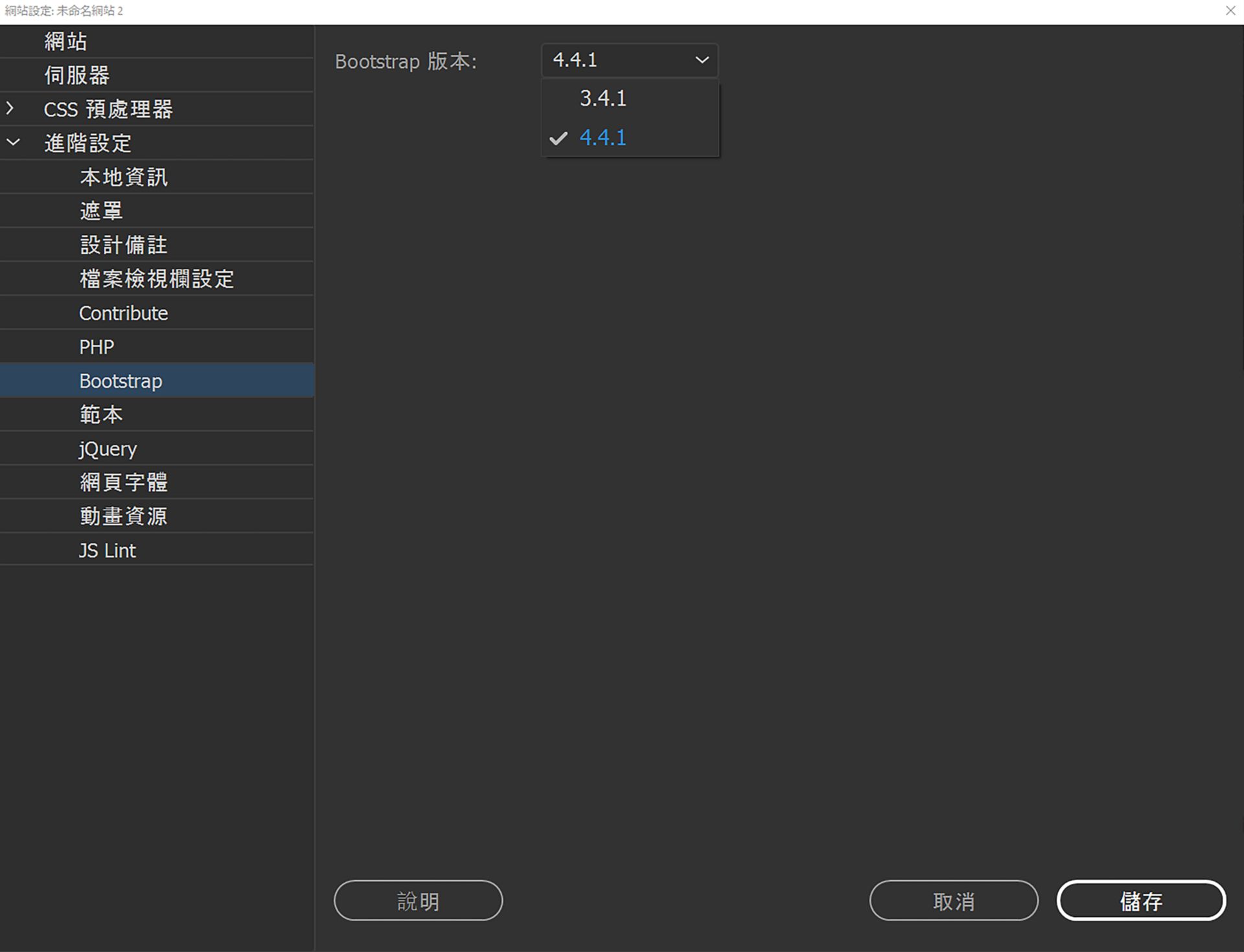
Task: Open the 設計備註 settings
Action: click(x=123, y=245)
